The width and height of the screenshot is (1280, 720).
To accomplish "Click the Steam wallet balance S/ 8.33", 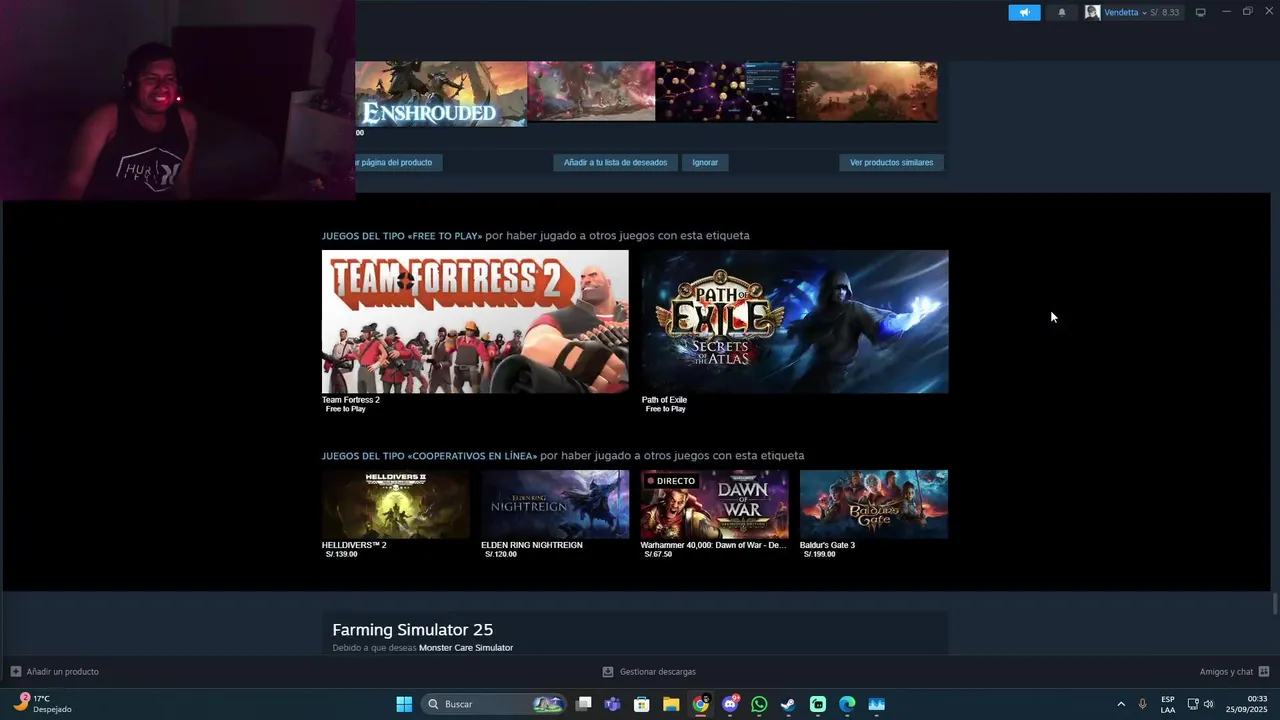I will click(1165, 12).
